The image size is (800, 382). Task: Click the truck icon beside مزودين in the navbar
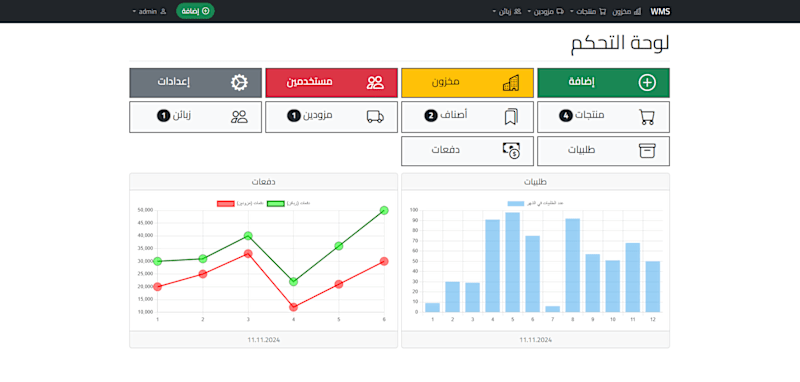tap(560, 11)
